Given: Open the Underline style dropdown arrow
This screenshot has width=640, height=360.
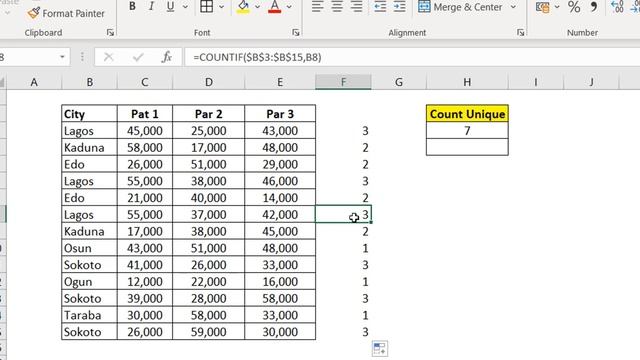Looking at the screenshot, I should pos(185,7).
